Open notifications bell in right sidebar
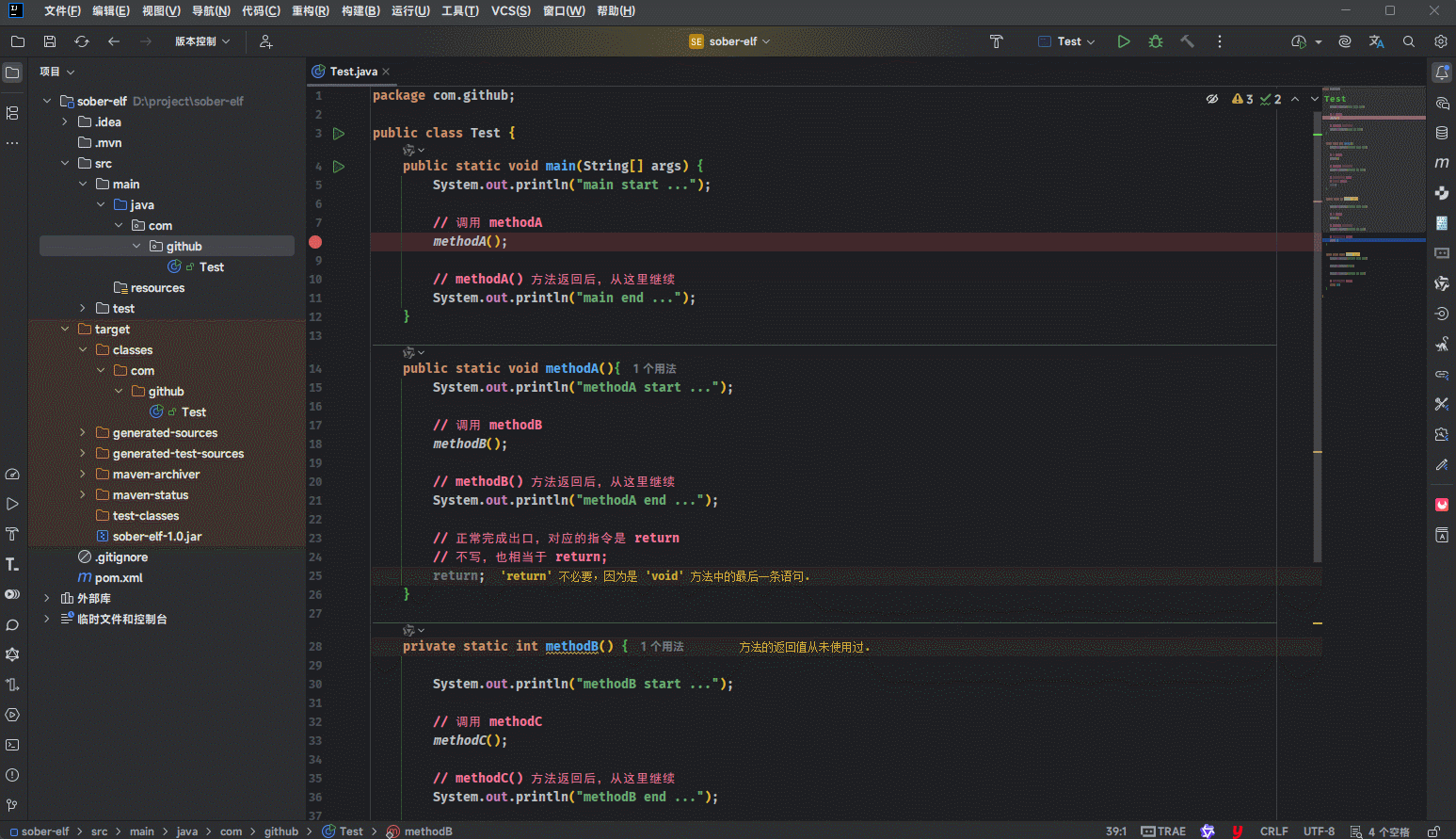 coord(1441,73)
